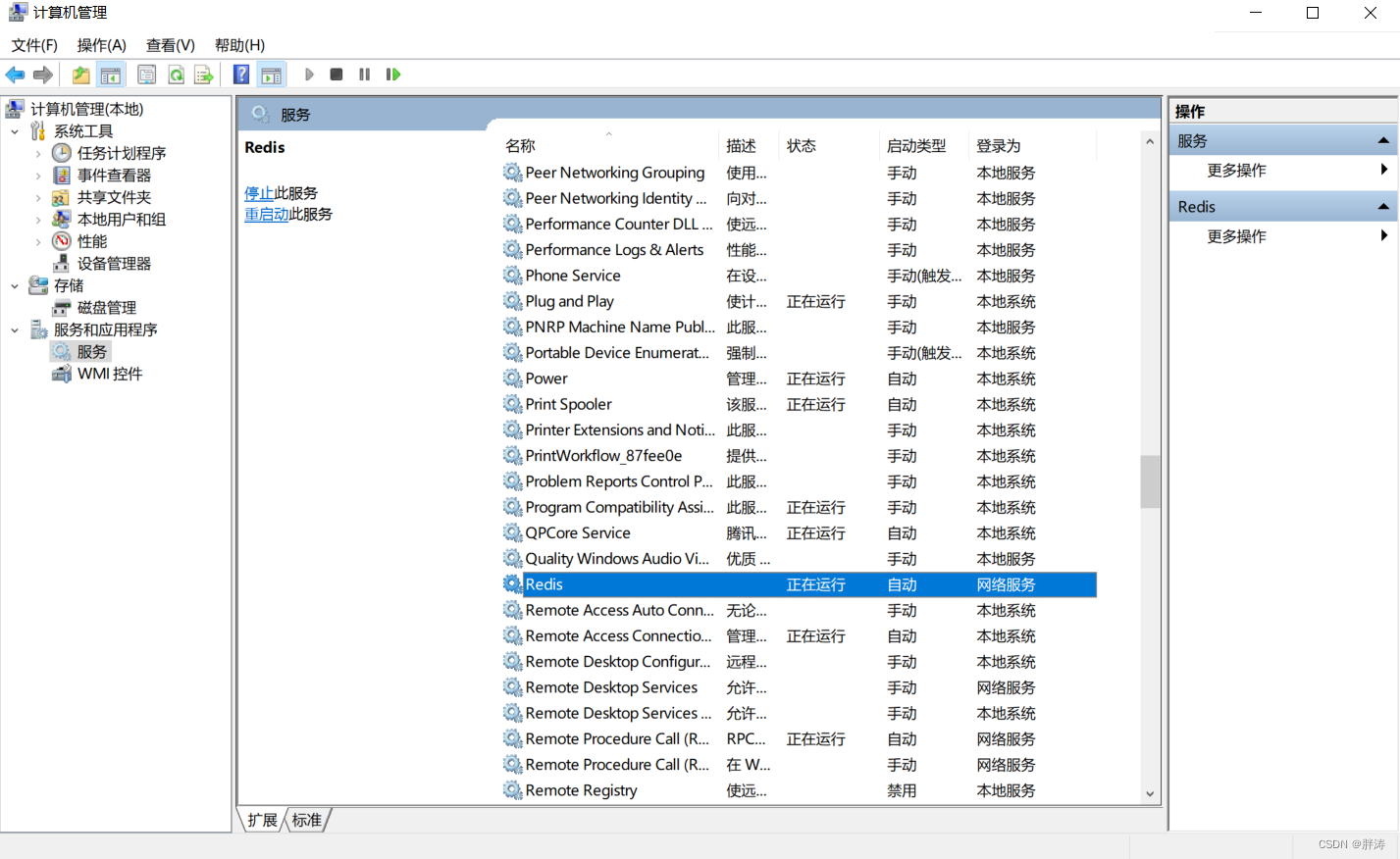The height and width of the screenshot is (859, 1400).
Task: Open 更多操作 under the Redis section
Action: pos(1283,236)
